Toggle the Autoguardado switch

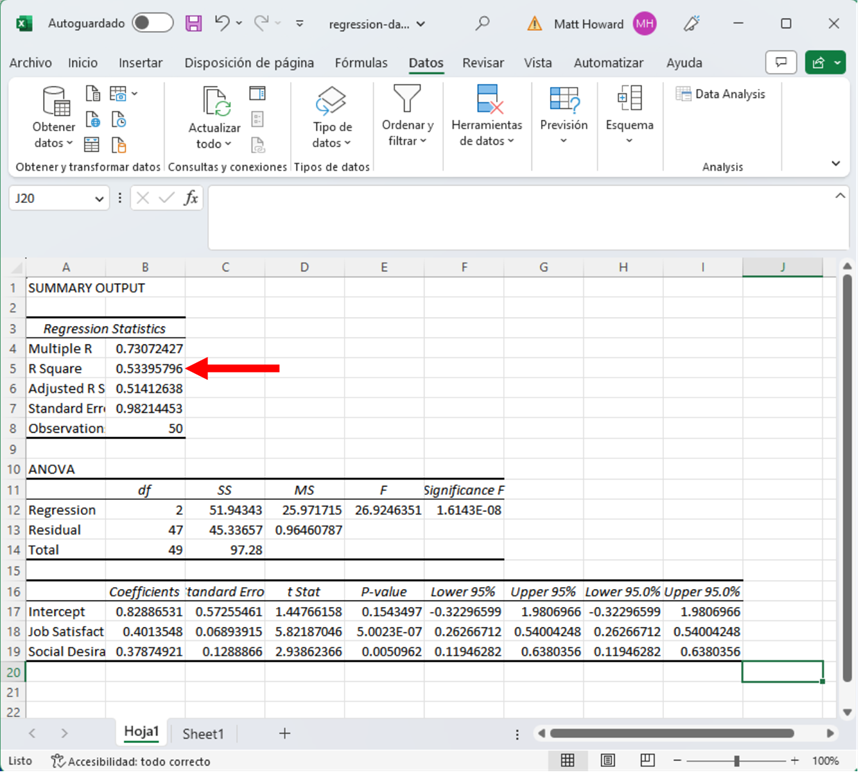pos(152,23)
